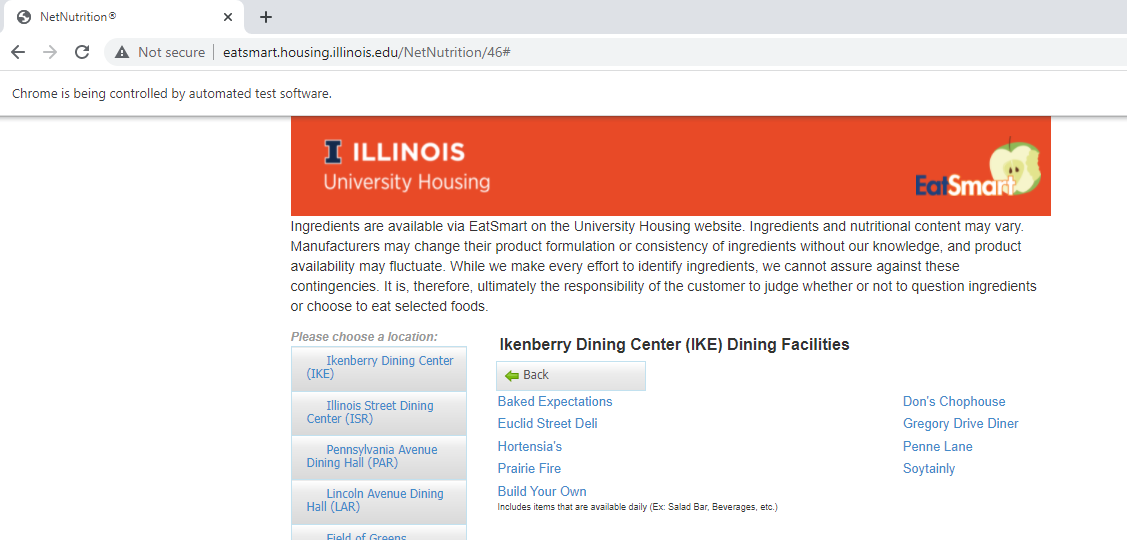Click the NetNutrition tab globe favicon
The height and width of the screenshot is (540, 1127).
tap(24, 17)
